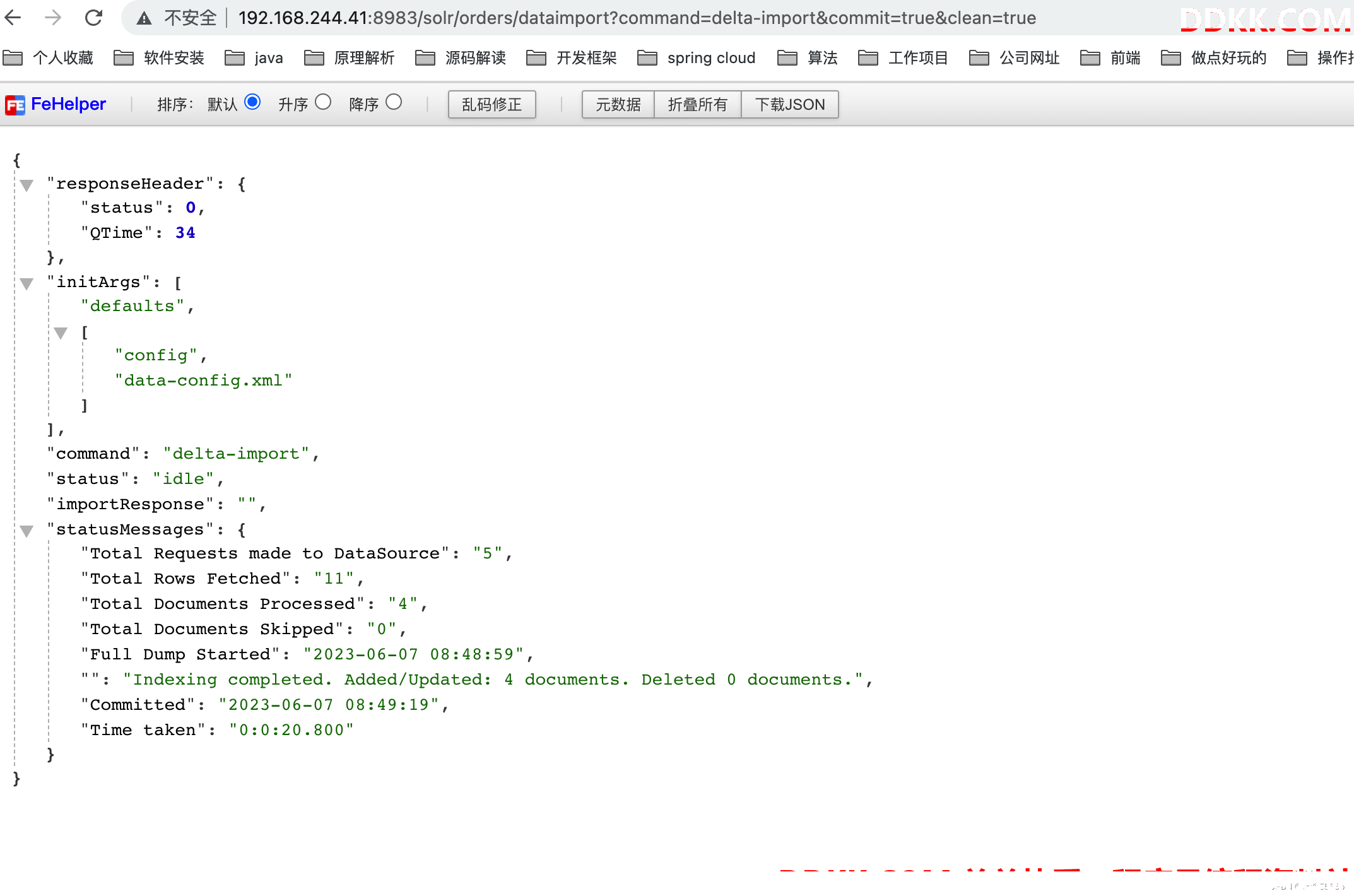Click the QTime value 34
The image size is (1354, 896).
tap(185, 233)
